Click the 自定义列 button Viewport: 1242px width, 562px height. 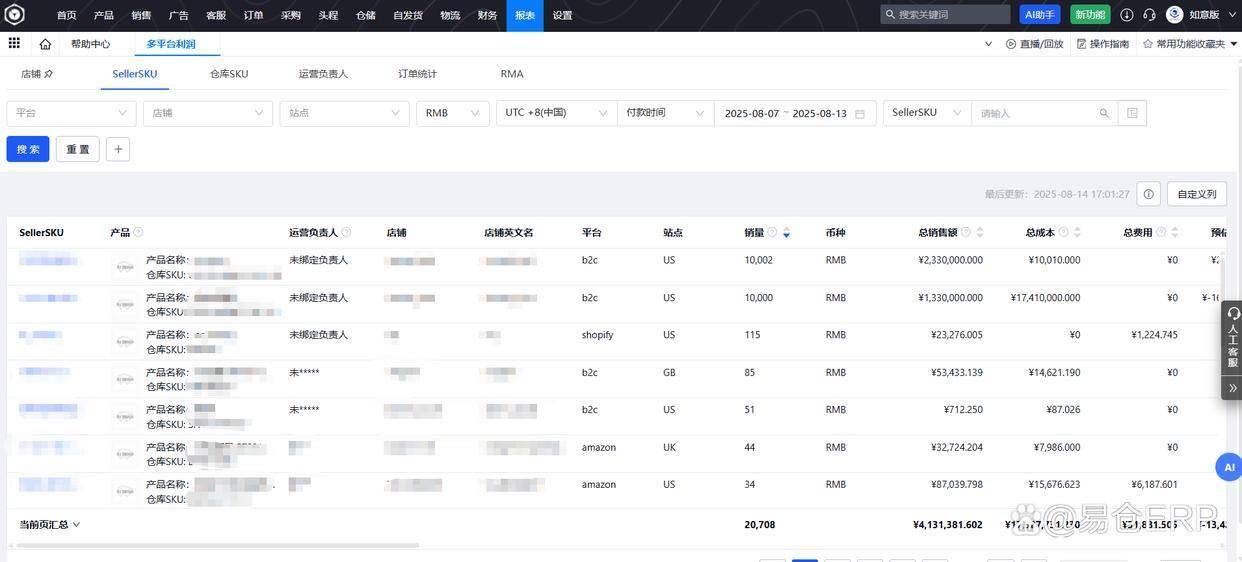point(1196,194)
